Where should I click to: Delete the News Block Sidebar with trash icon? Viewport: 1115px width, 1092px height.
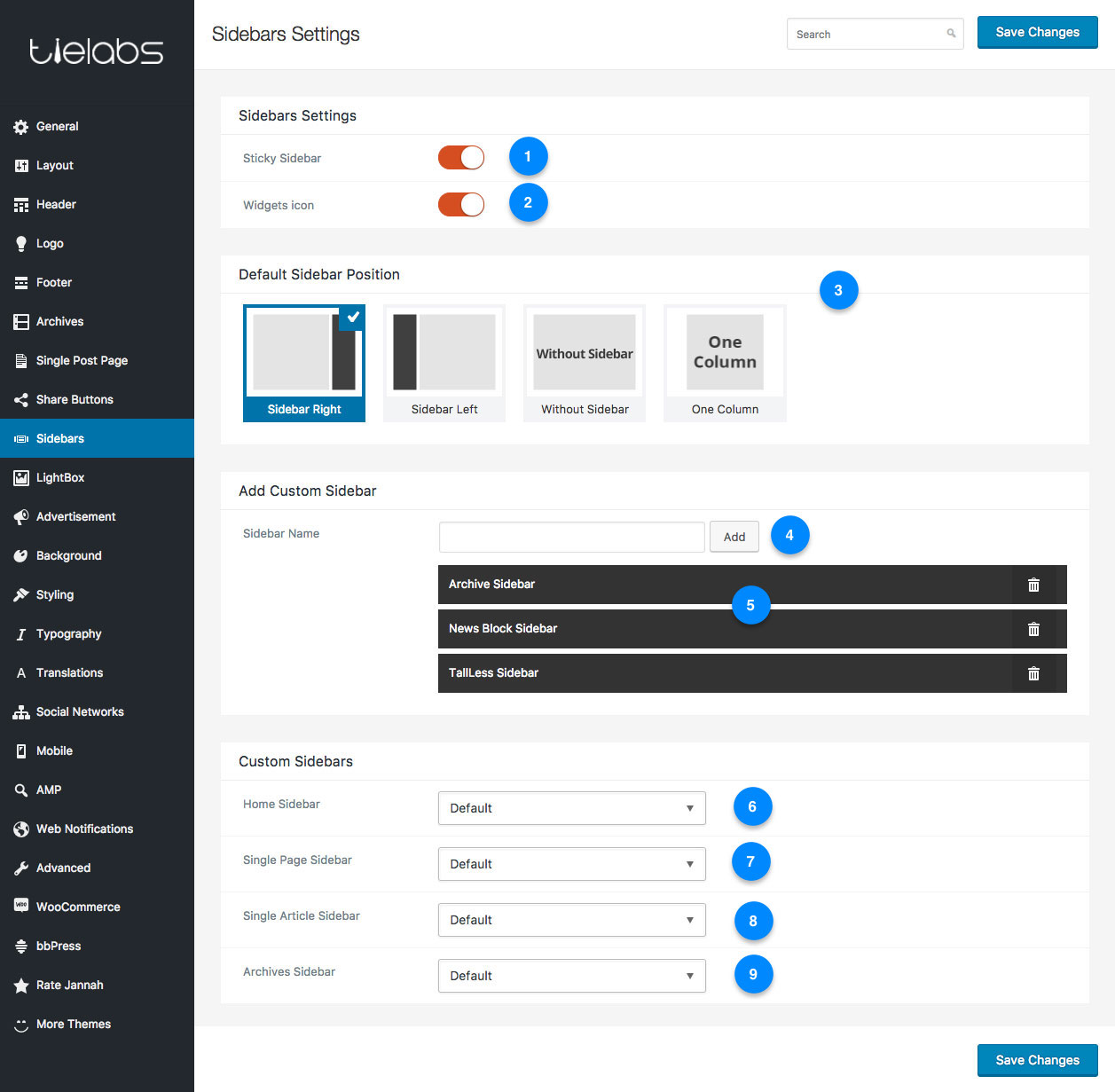(x=1033, y=629)
